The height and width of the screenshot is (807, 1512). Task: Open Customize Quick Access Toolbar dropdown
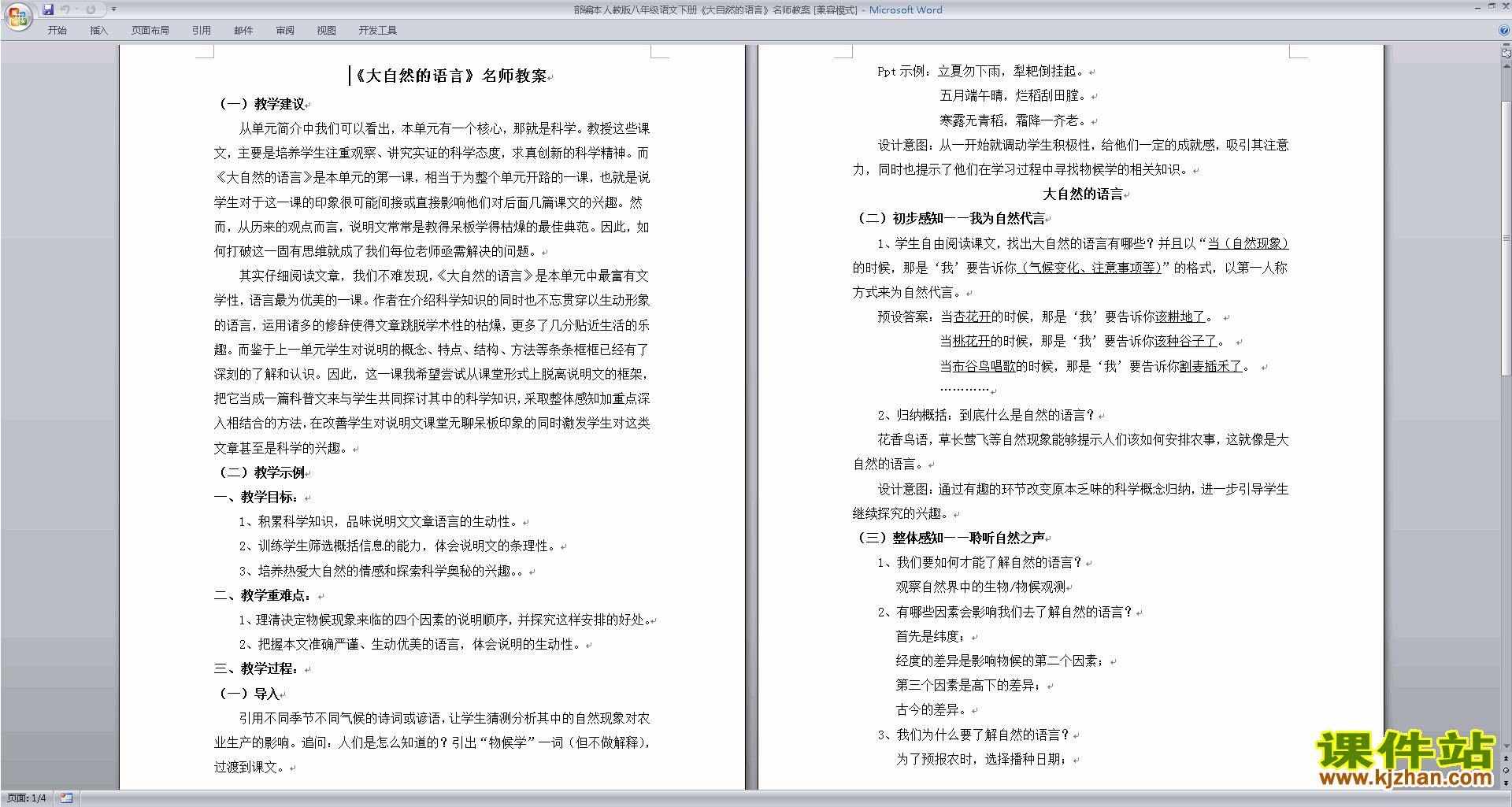pyautogui.click(x=113, y=9)
